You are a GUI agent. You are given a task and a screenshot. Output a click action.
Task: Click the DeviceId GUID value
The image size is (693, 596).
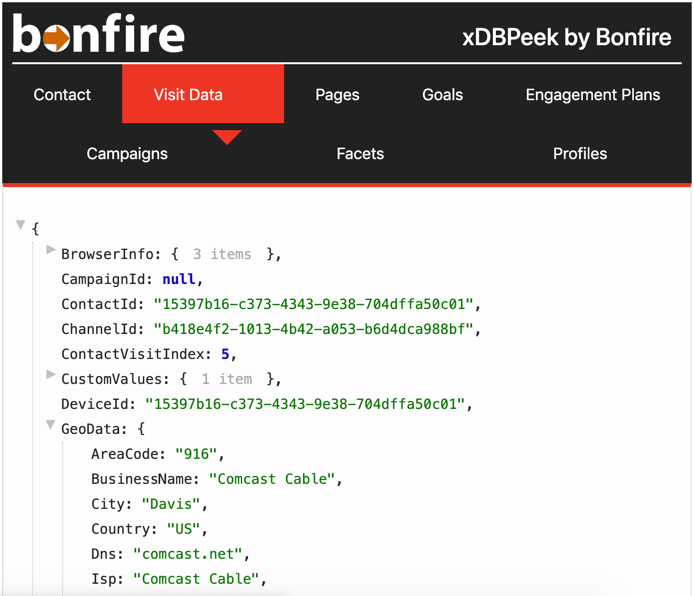click(x=305, y=404)
